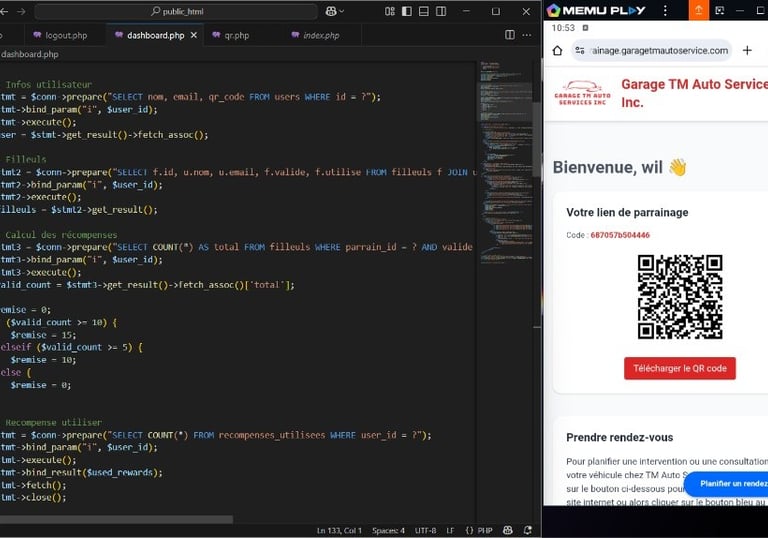This screenshot has height=538, width=768.
Task: Go forward with VS Code navigation arrow
Action: pos(21,11)
